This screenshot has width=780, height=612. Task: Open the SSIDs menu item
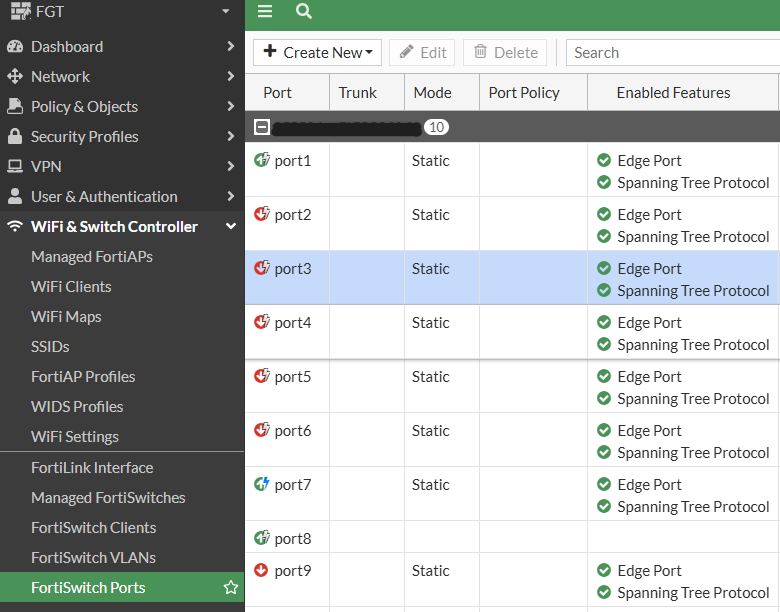point(50,346)
